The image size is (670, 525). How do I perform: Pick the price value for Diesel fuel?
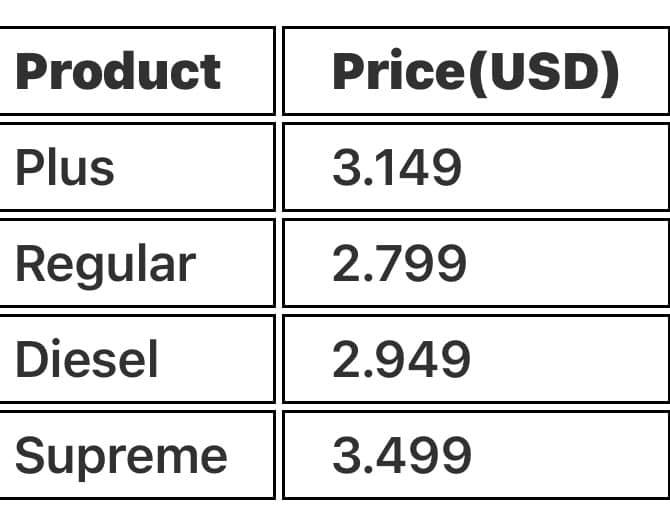[400, 359]
